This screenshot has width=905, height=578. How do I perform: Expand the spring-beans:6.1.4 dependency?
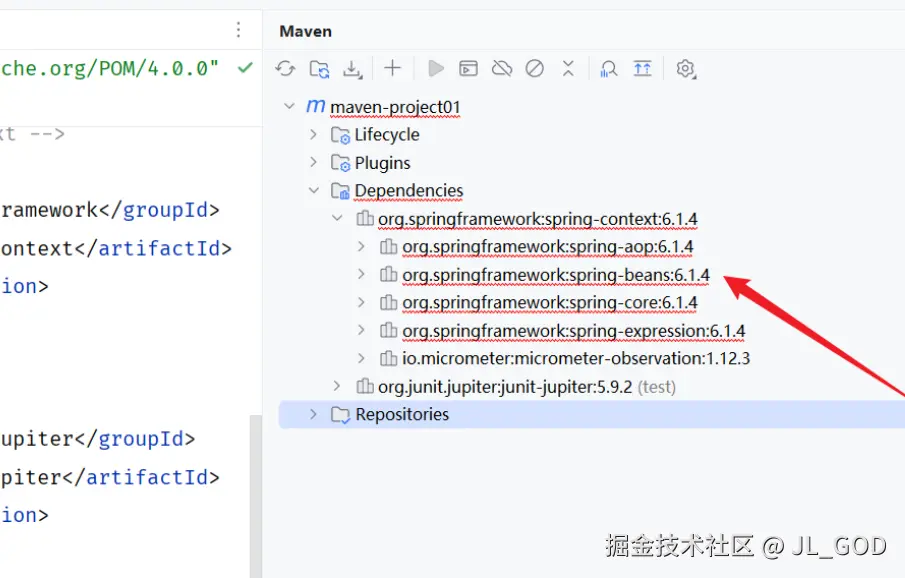click(361, 274)
